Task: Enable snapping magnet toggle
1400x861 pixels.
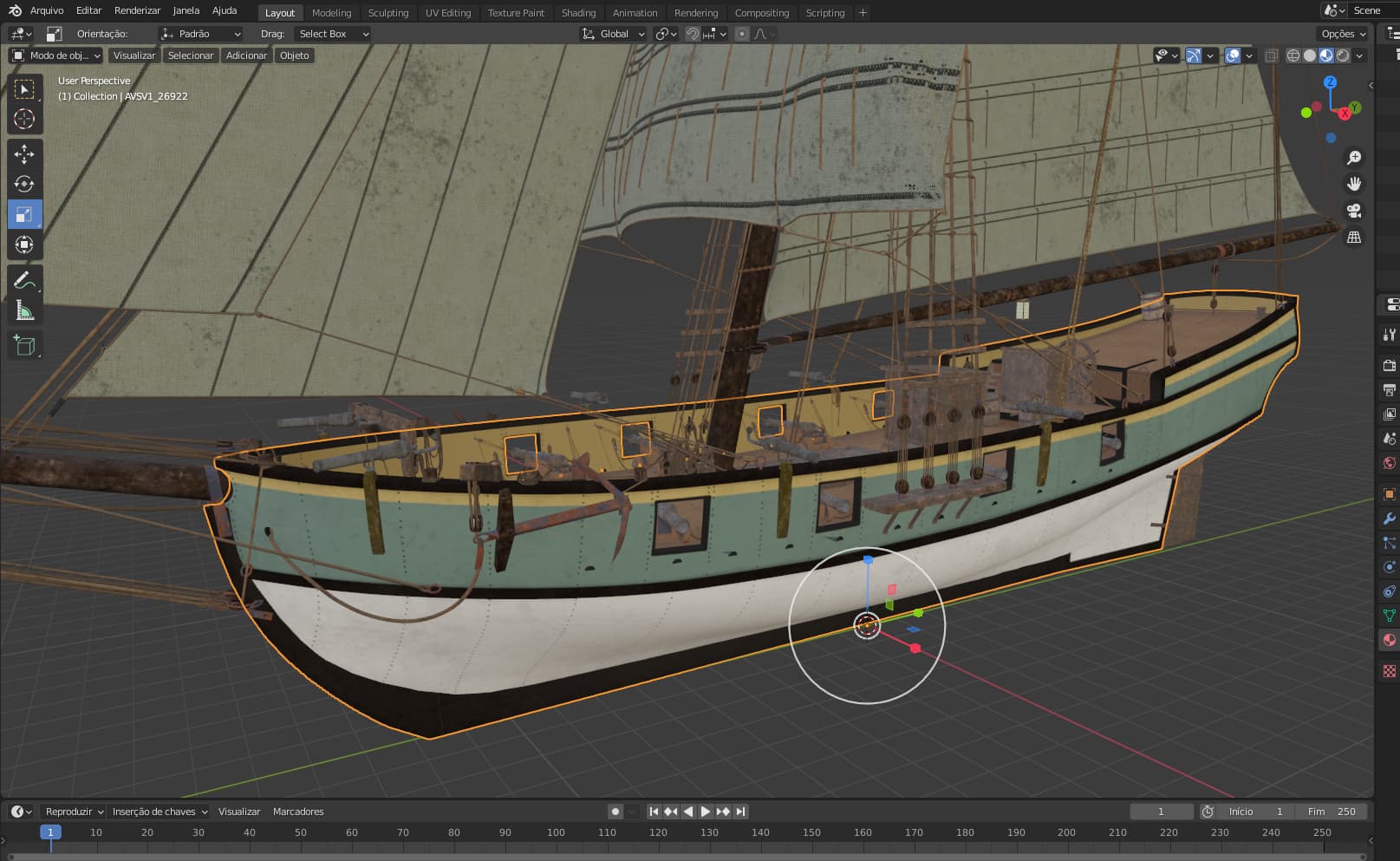Action: (x=693, y=34)
